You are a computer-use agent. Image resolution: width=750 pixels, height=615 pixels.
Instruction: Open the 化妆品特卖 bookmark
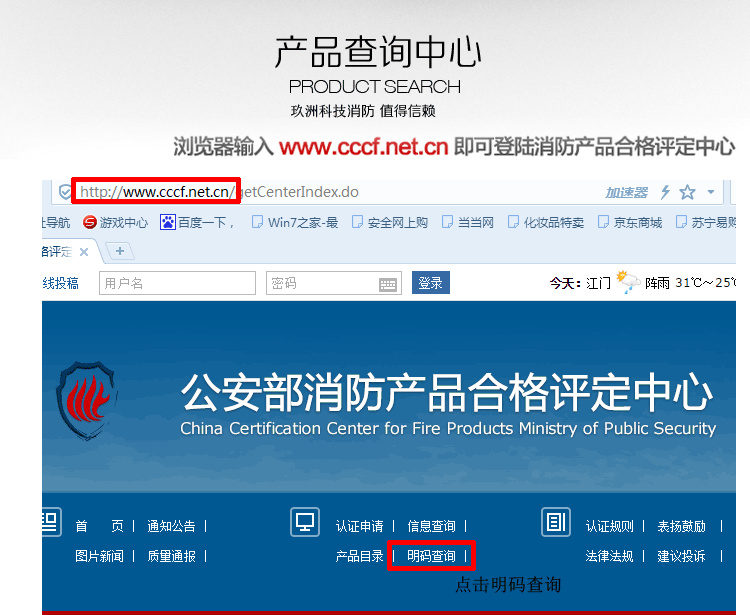click(x=546, y=222)
